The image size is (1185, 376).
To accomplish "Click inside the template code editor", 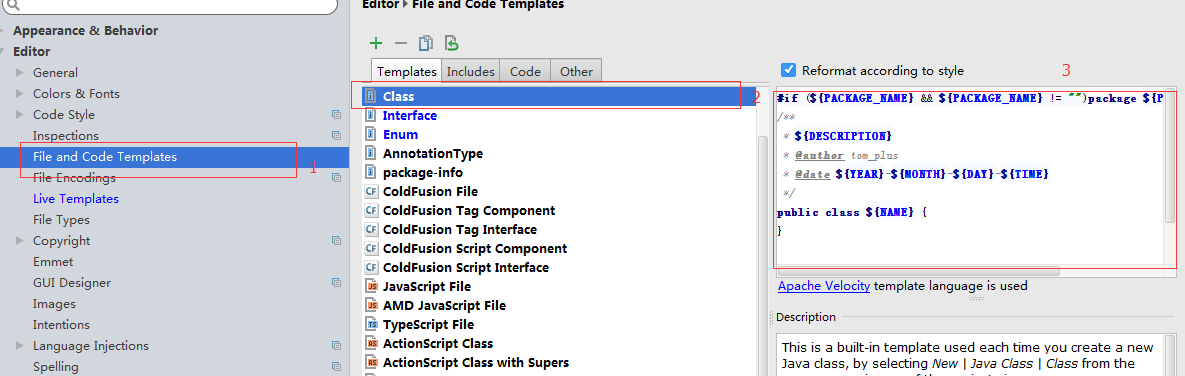I will point(970,177).
